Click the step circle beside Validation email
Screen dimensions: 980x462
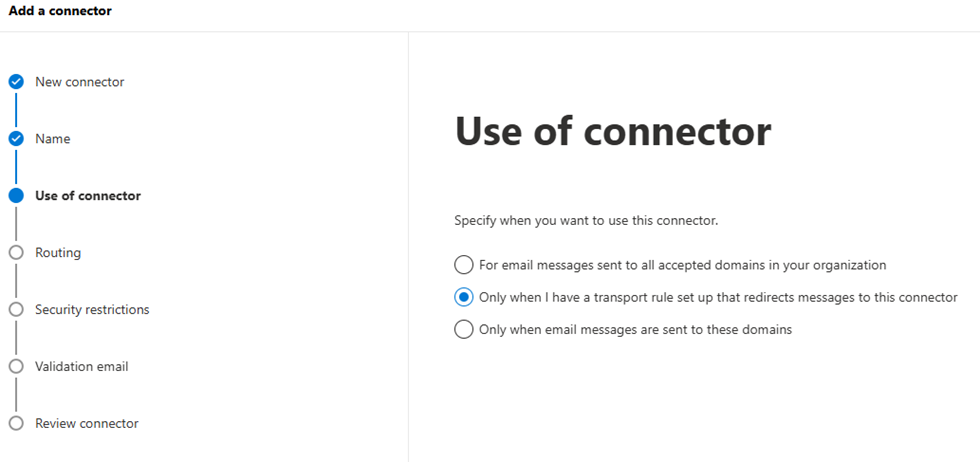pos(16,367)
